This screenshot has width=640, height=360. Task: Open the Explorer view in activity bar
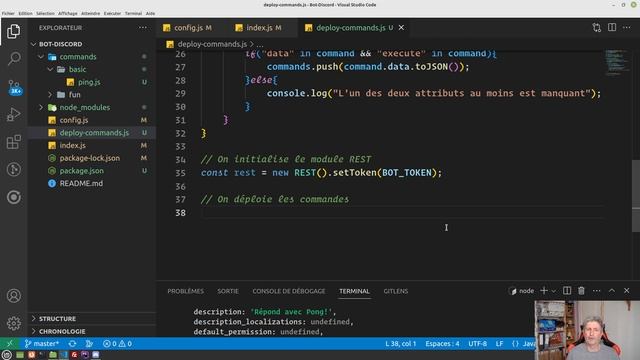click(13, 31)
